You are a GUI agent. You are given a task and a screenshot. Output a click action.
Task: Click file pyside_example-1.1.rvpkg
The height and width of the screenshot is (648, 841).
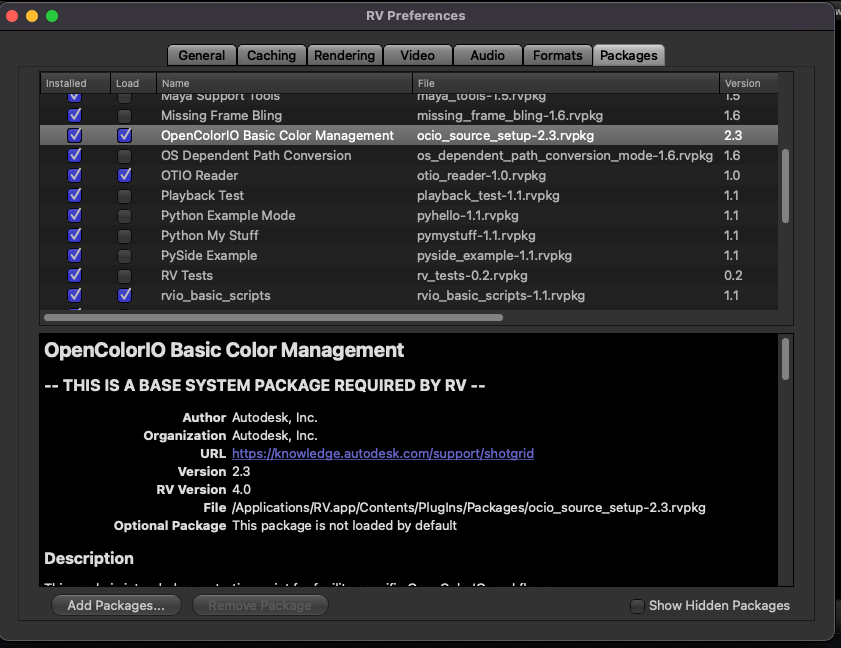(495, 256)
